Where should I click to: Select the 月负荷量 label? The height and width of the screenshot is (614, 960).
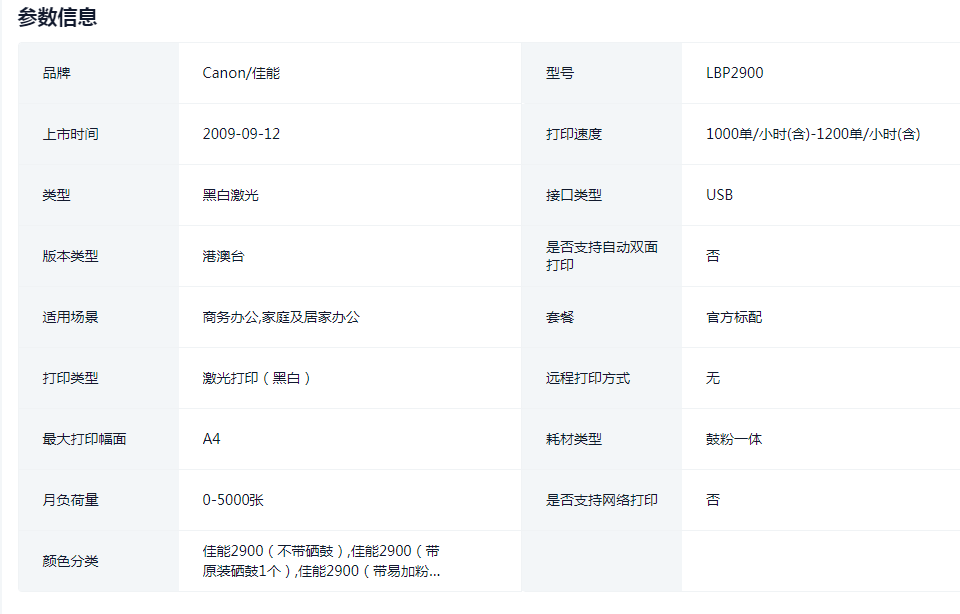point(70,500)
